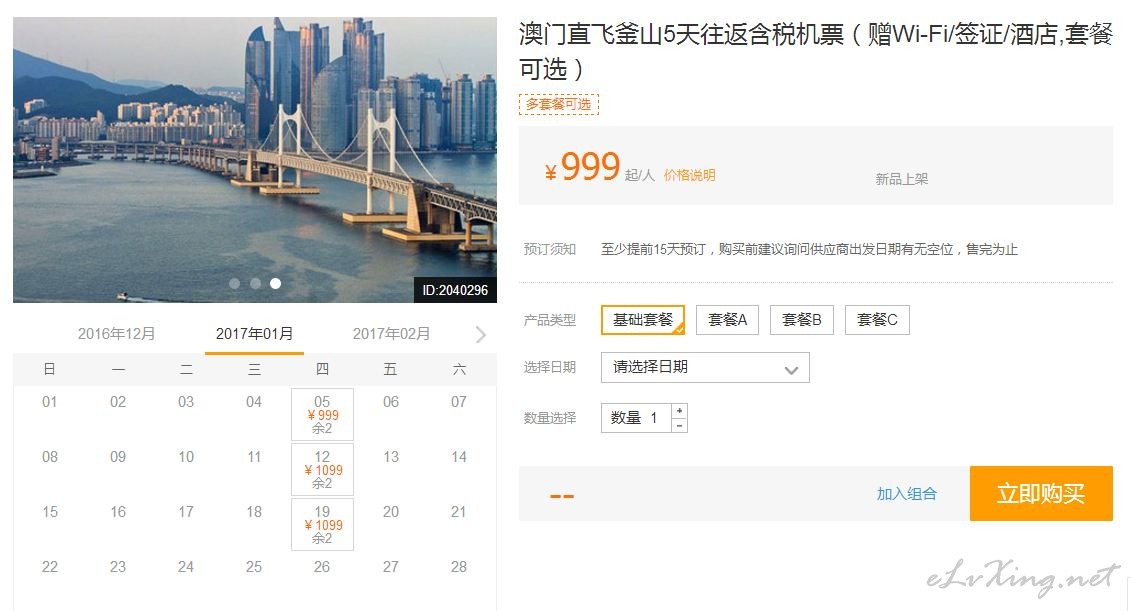Click the Busan bridge product photo
This screenshot has height=611, width=1131.
[x=255, y=160]
